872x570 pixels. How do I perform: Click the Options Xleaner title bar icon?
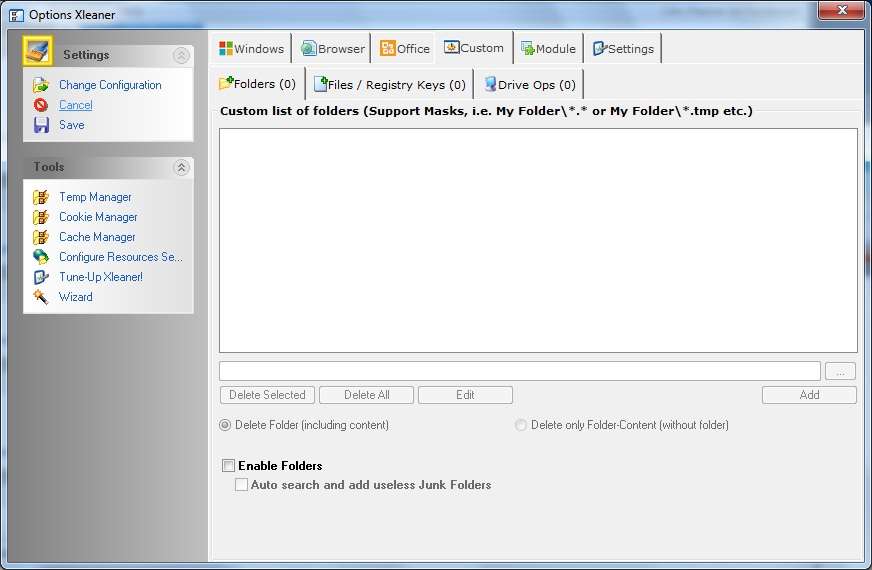(x=17, y=15)
